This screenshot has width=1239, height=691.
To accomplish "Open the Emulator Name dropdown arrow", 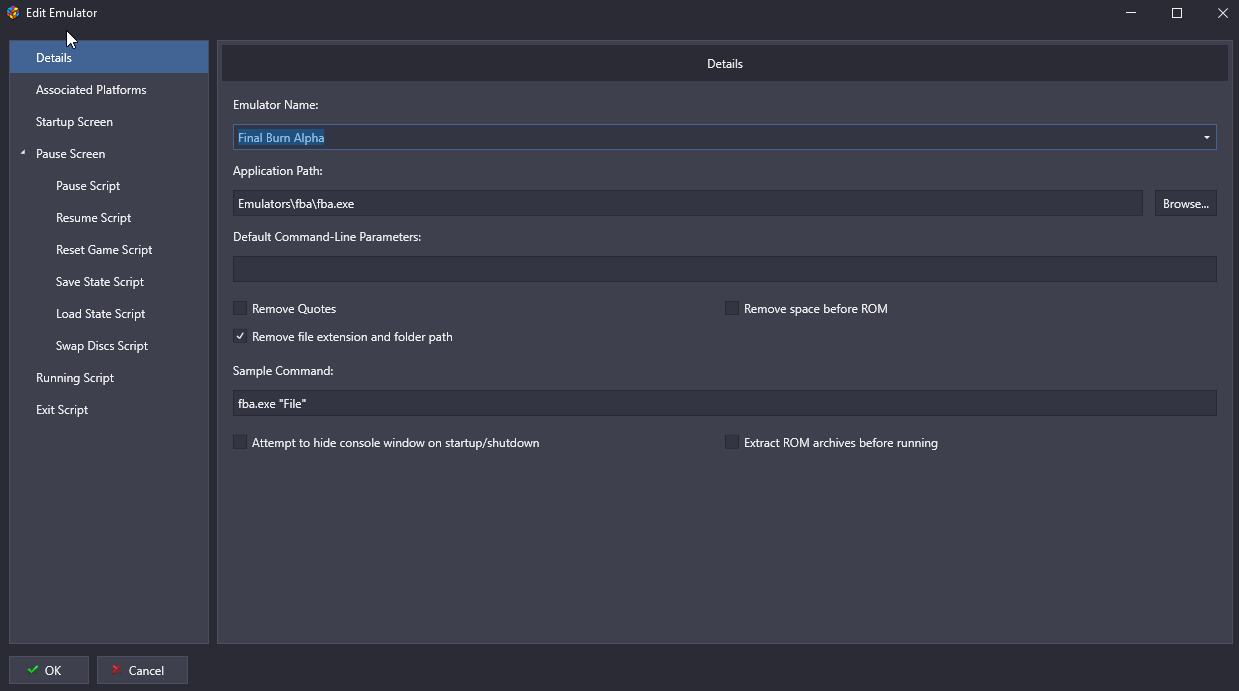I will tap(1207, 137).
